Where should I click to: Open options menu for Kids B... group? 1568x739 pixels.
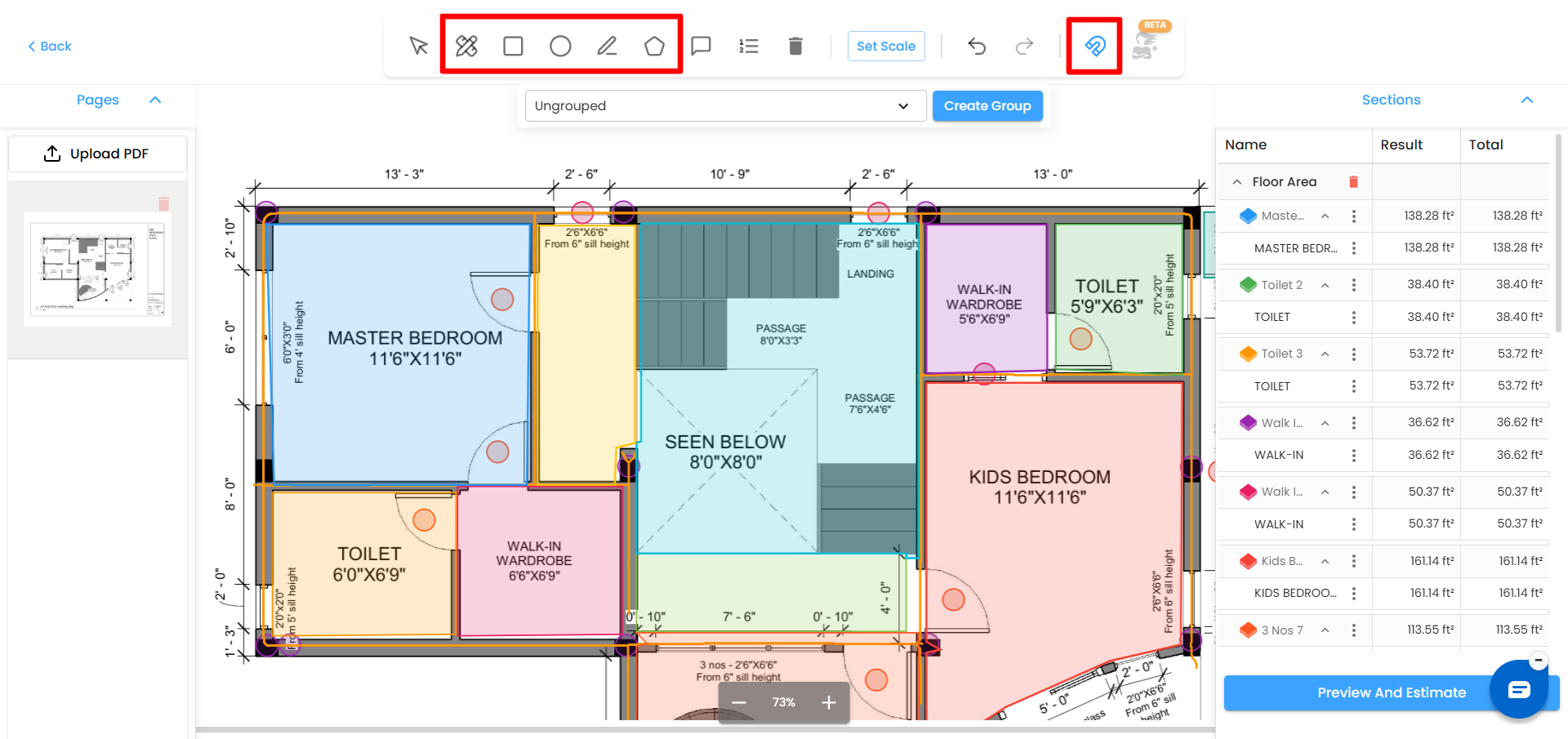point(1353,561)
